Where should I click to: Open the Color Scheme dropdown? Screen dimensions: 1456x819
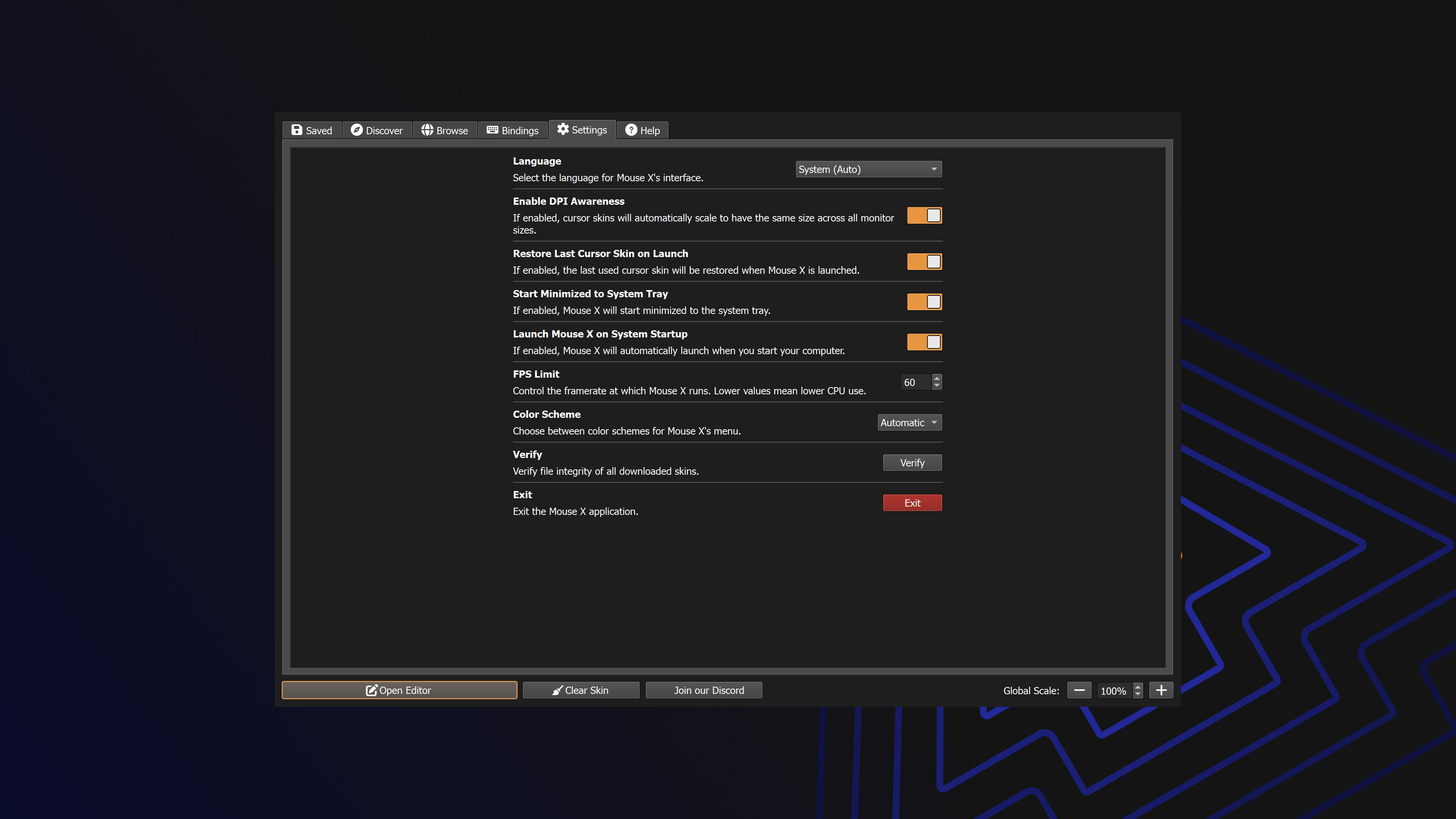click(x=910, y=423)
